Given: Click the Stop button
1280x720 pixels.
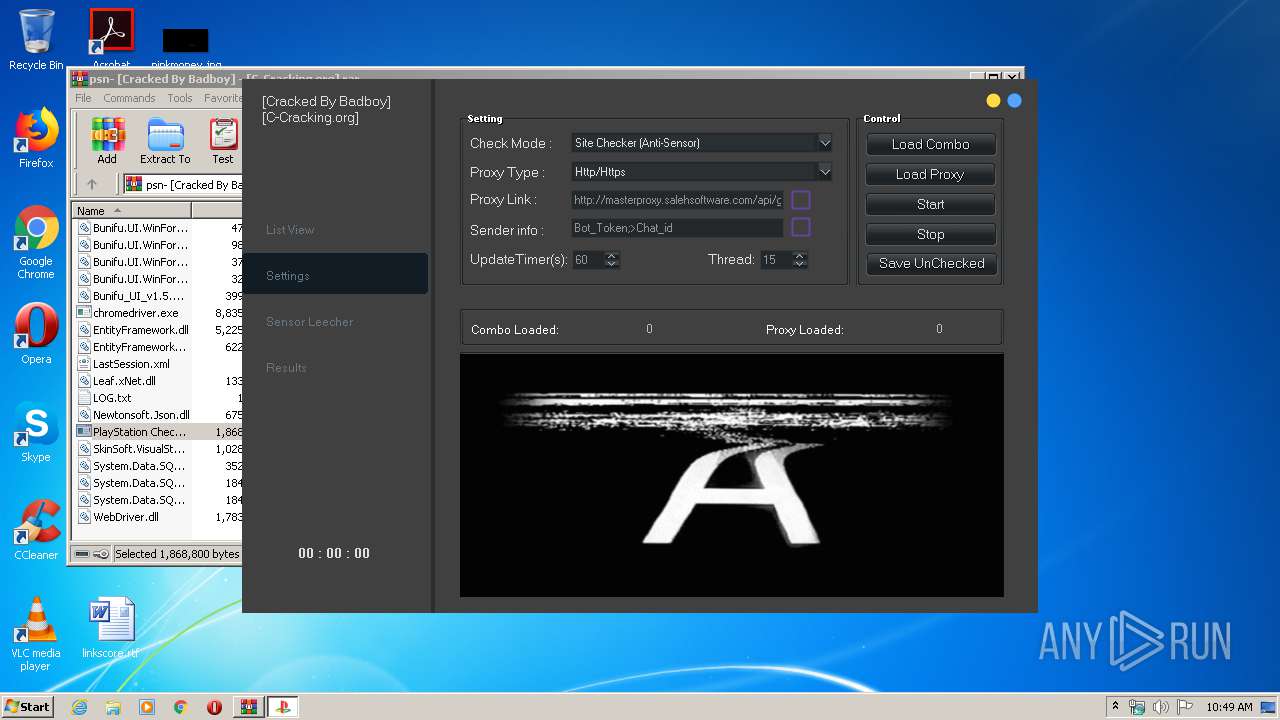Looking at the screenshot, I should [x=930, y=234].
